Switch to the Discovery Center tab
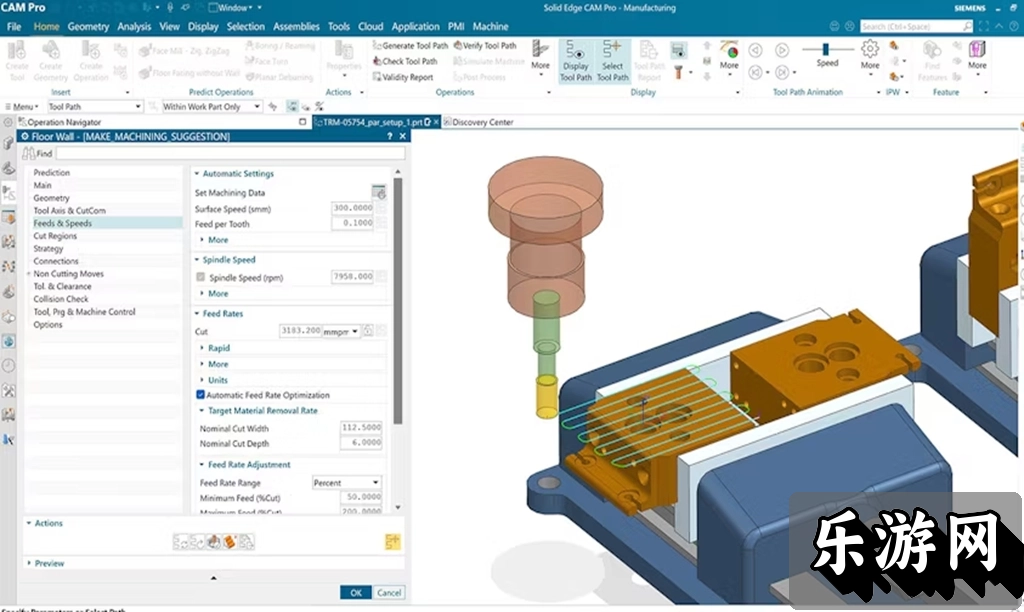Screen dimensions: 1024x612 [479, 121]
